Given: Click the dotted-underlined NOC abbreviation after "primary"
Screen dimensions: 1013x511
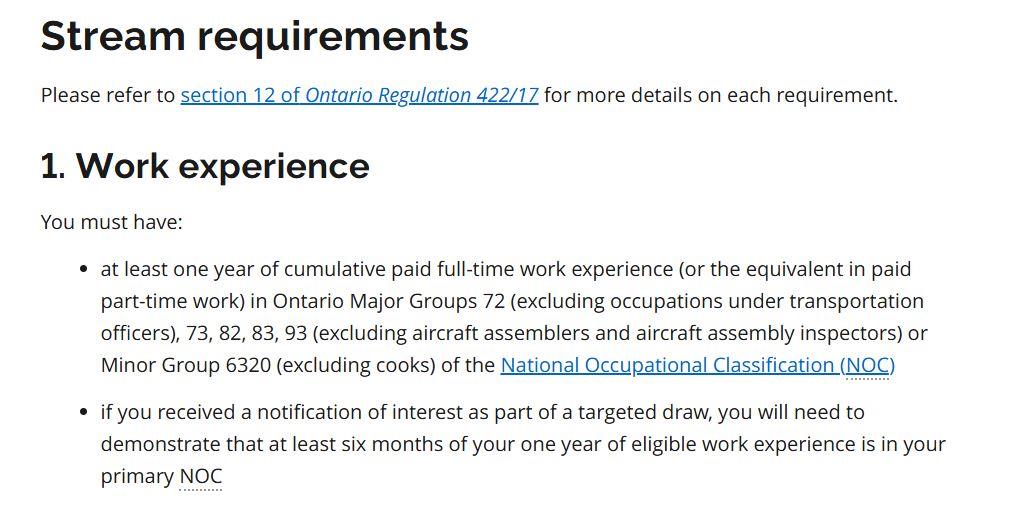Looking at the screenshot, I should pos(200,476).
